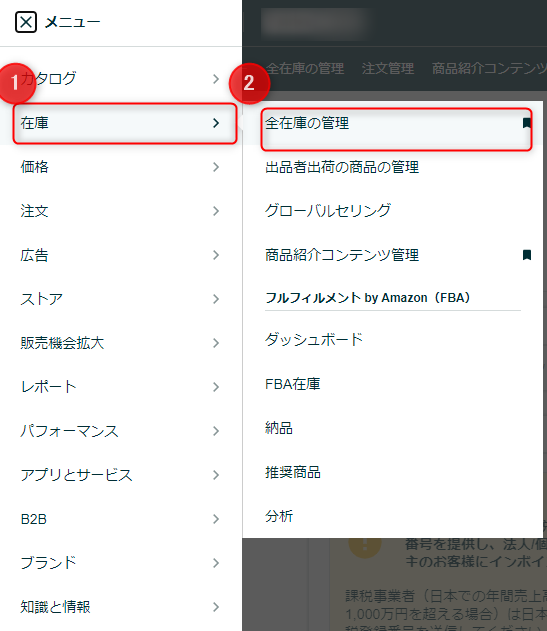
Task: Open the 注文 menu category
Action: 121,211
